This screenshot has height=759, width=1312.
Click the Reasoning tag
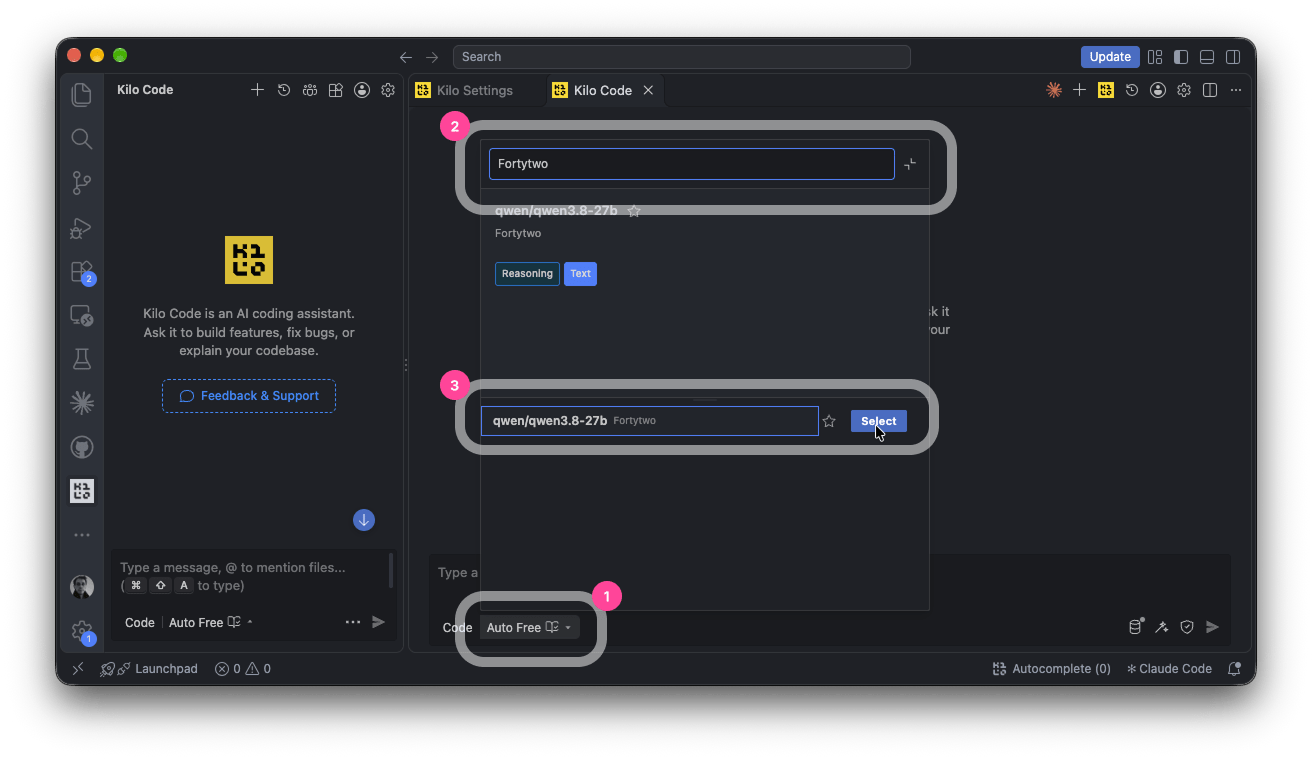tap(527, 274)
